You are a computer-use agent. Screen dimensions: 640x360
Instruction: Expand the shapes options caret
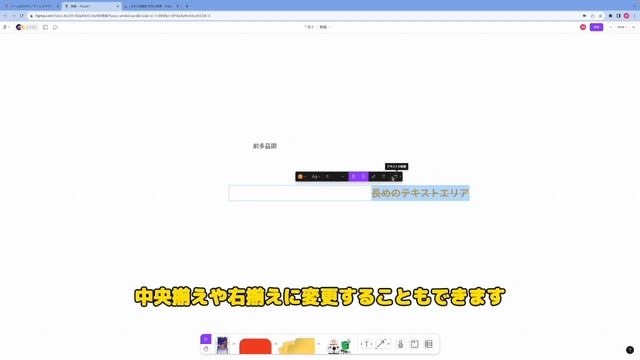click(276, 344)
